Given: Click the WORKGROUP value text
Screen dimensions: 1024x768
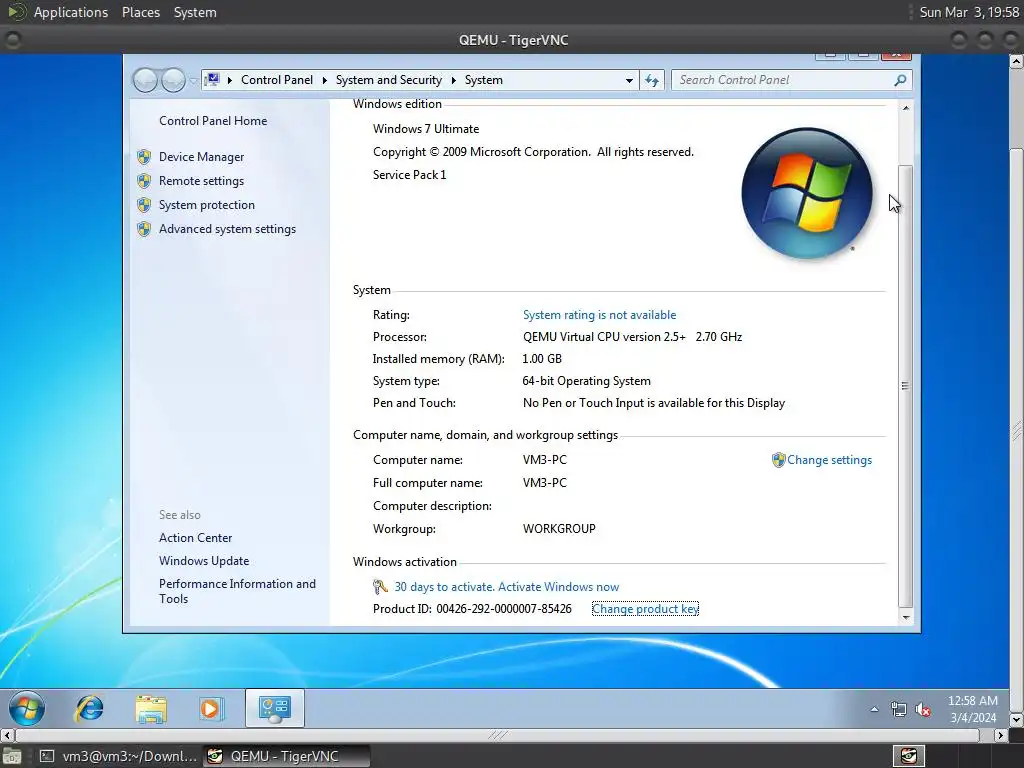Looking at the screenshot, I should pos(559,529).
